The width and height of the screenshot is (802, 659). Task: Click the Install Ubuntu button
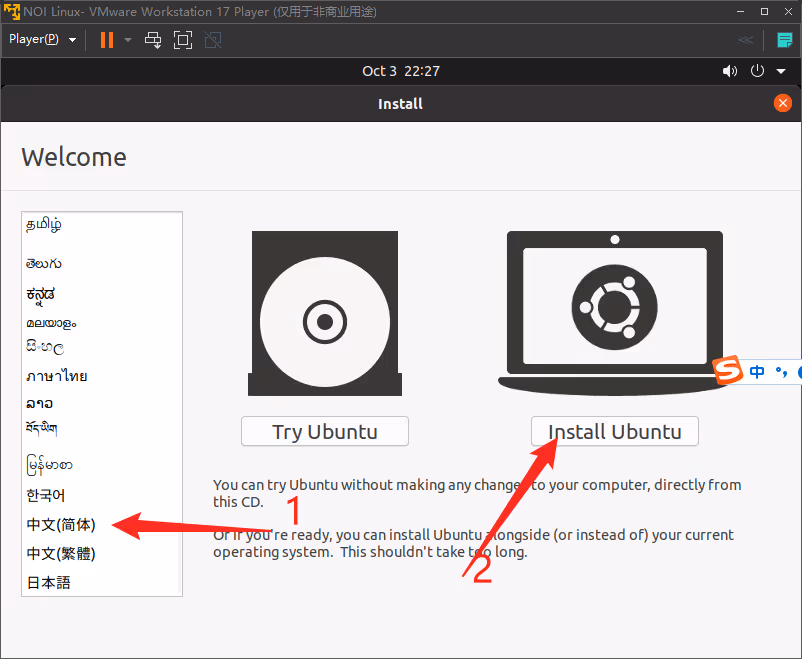[614, 431]
